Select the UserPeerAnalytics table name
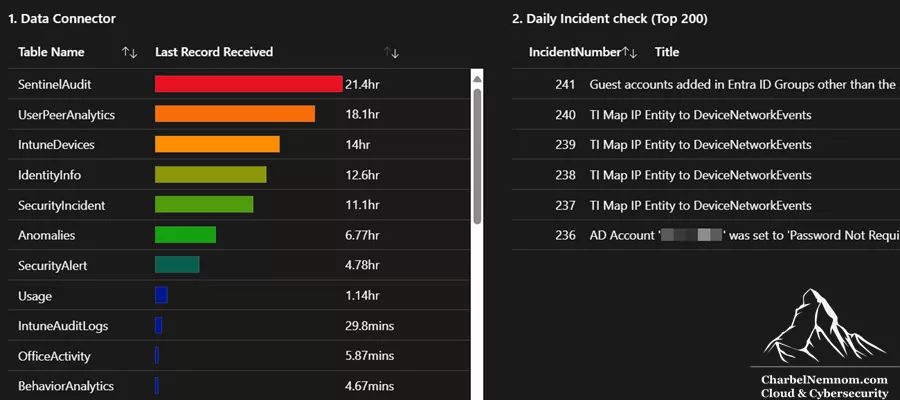900x400 pixels. coord(67,115)
